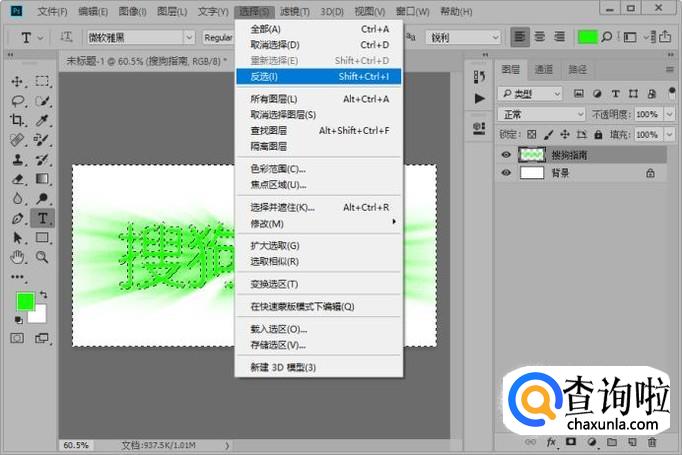This screenshot has height=455, width=682.
Task: Right align text button
Action: click(x=559, y=37)
